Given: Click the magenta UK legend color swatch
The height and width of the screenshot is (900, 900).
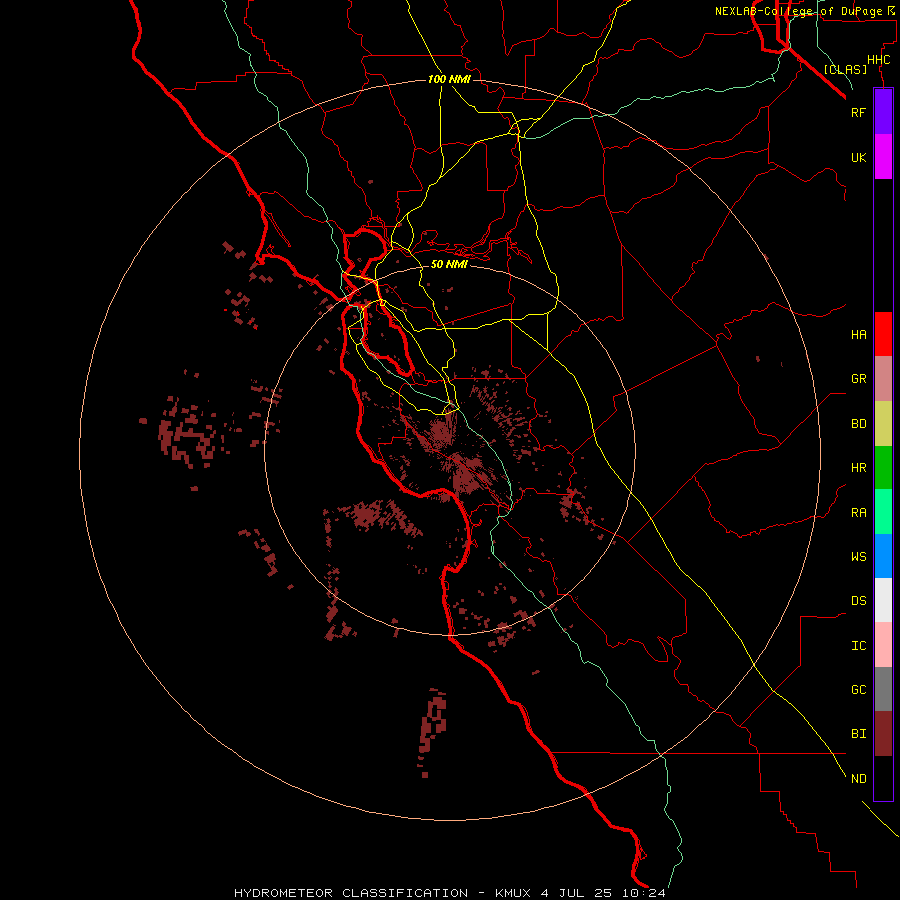Looking at the screenshot, I should (883, 157).
